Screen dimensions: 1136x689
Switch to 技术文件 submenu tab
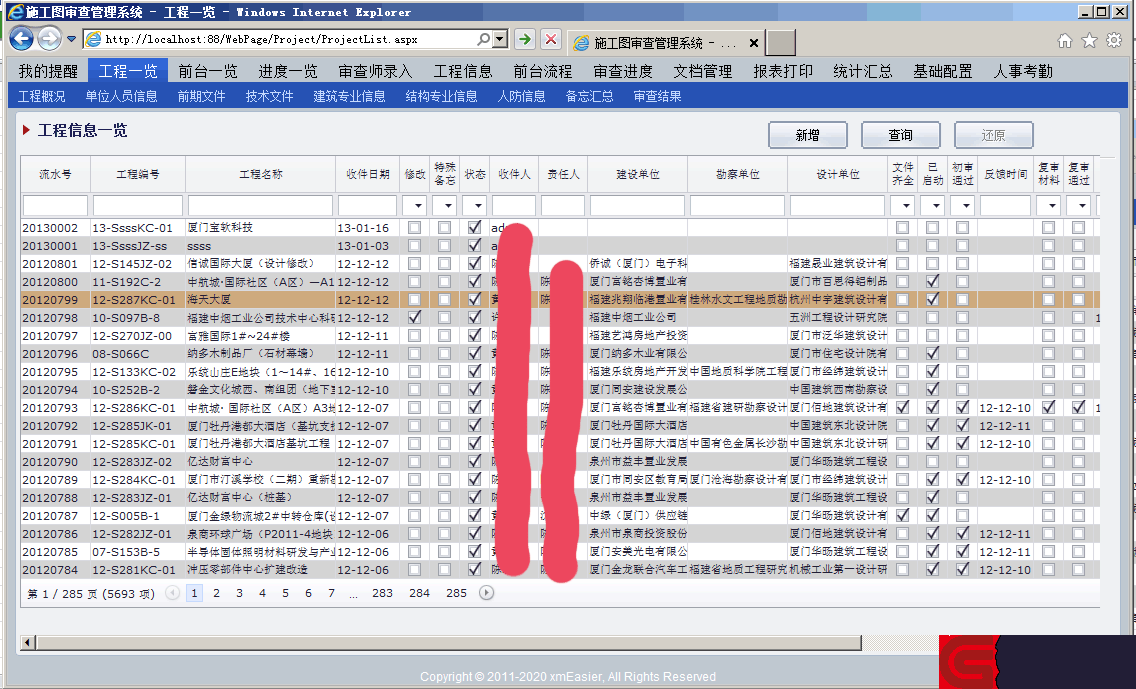pos(270,96)
